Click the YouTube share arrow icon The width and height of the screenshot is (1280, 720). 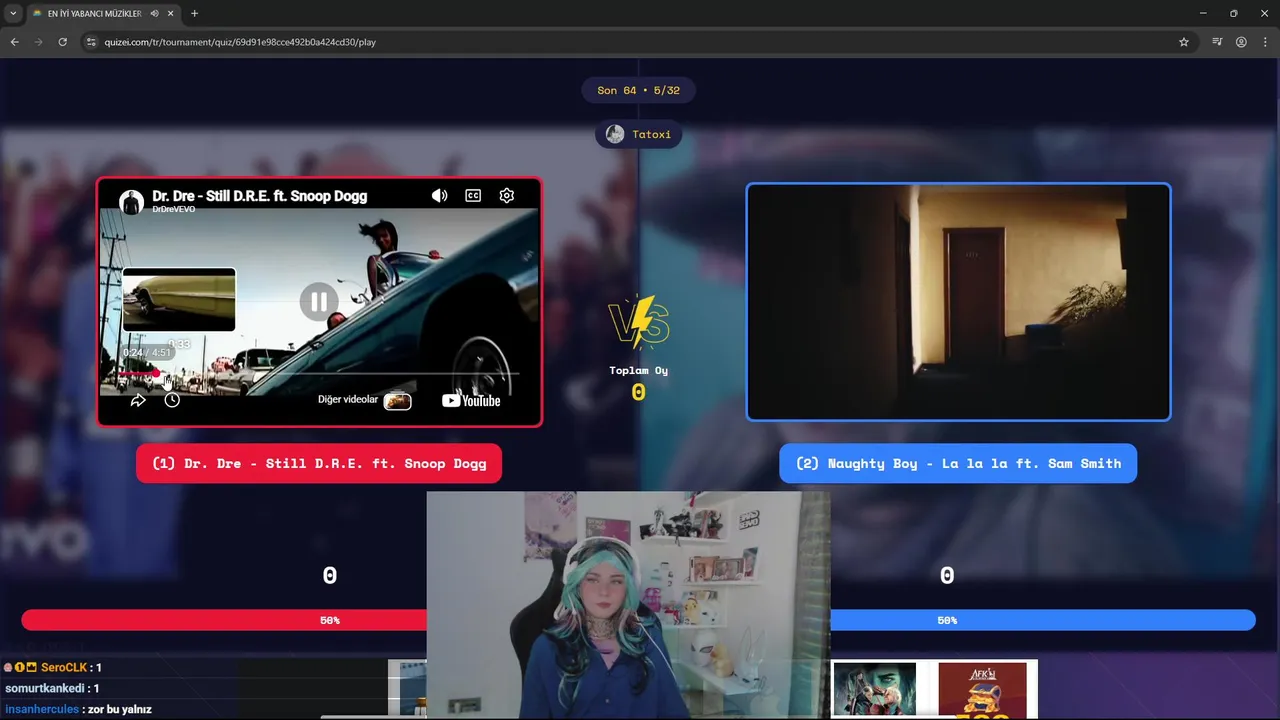tap(138, 400)
